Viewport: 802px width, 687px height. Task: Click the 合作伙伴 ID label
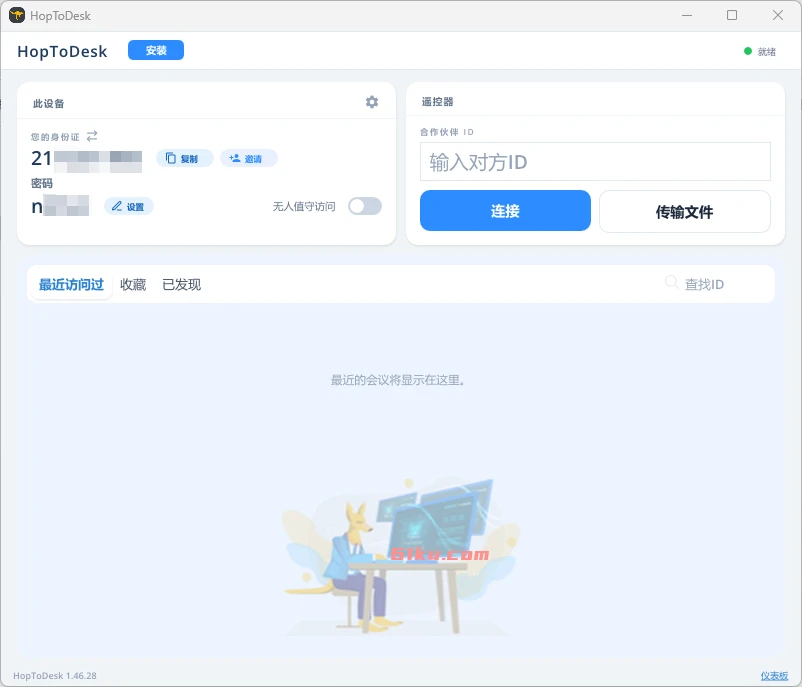pyautogui.click(x=447, y=132)
